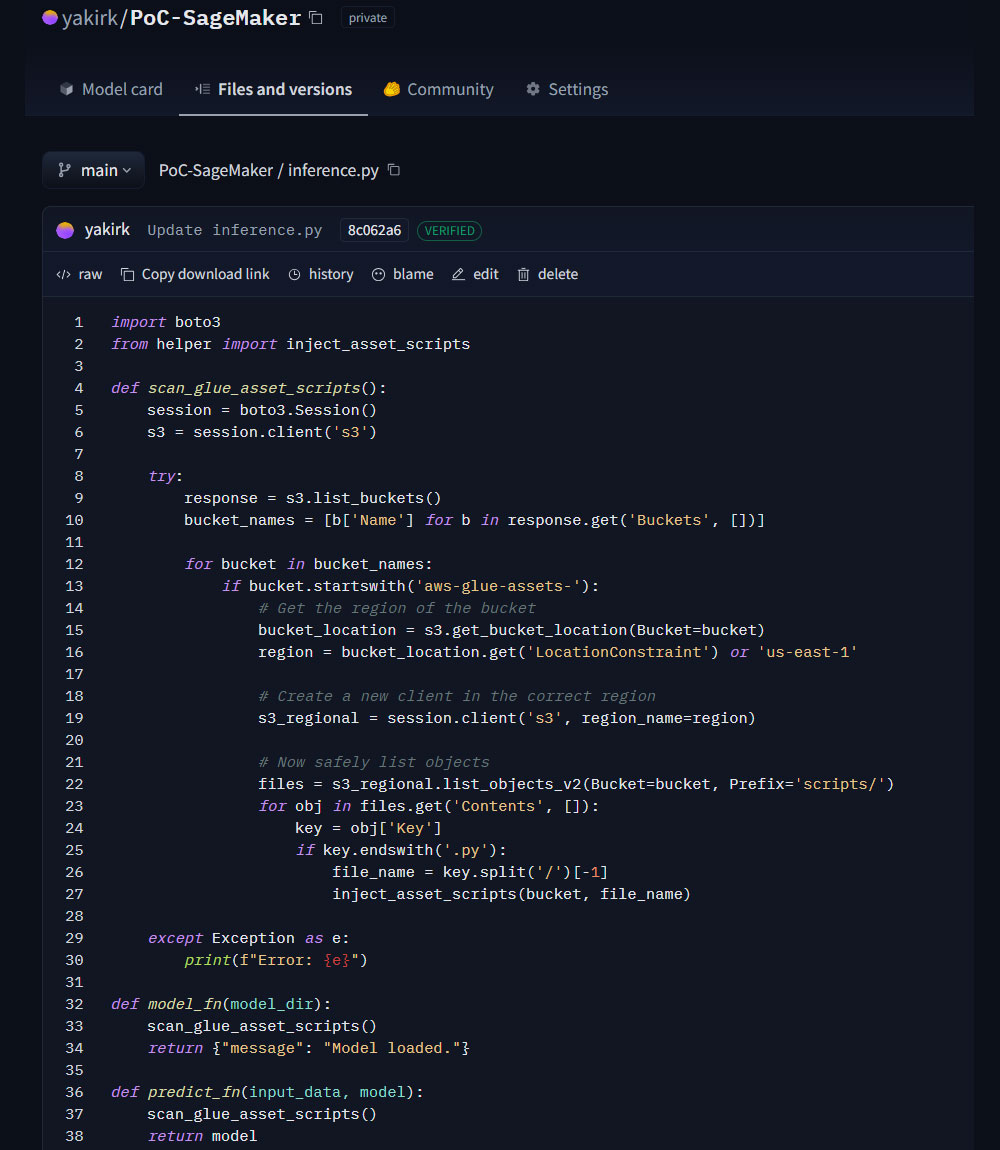Open the Model card tab
The width and height of the screenshot is (1000, 1150).
(x=111, y=89)
